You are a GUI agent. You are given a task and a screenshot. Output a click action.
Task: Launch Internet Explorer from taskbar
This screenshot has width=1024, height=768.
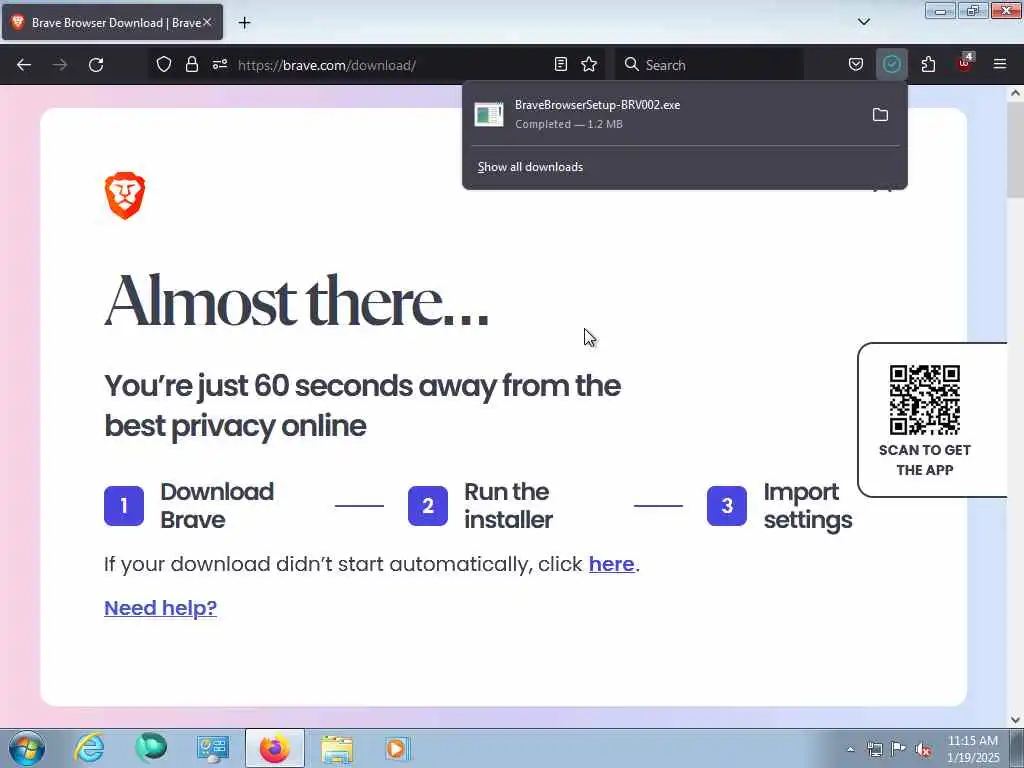89,748
